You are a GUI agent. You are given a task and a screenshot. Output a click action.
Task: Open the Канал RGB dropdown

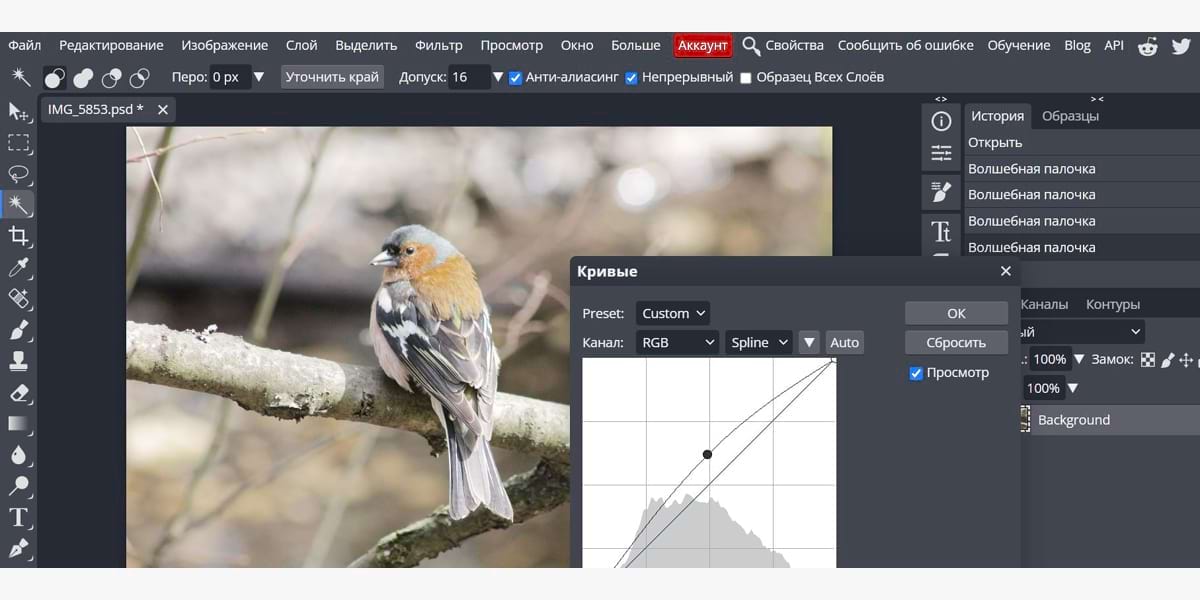pos(677,342)
